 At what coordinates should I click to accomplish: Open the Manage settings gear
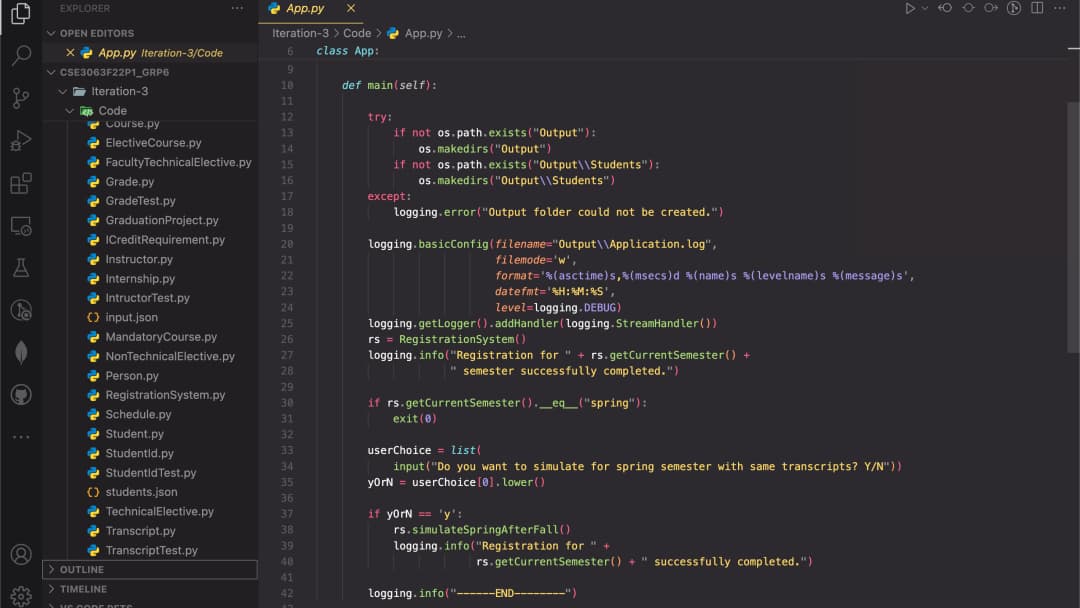(22, 593)
